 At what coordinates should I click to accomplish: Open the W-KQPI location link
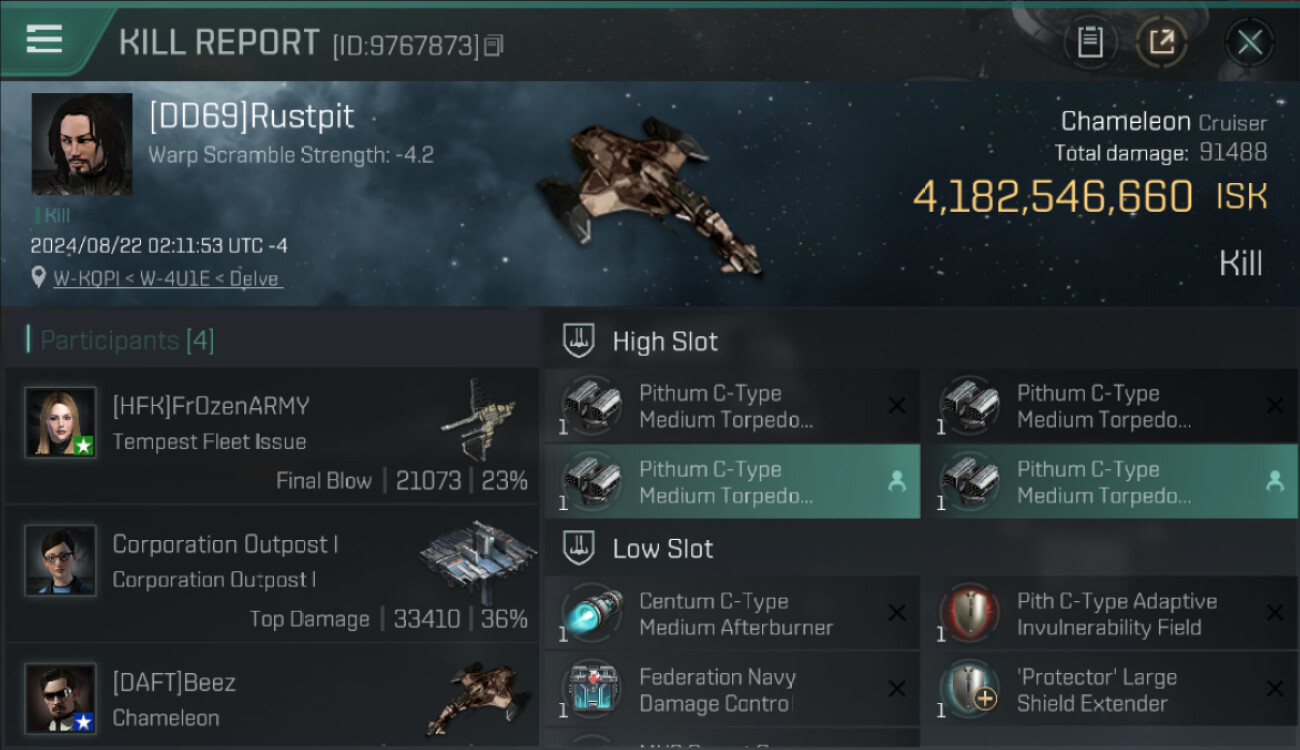click(167, 279)
